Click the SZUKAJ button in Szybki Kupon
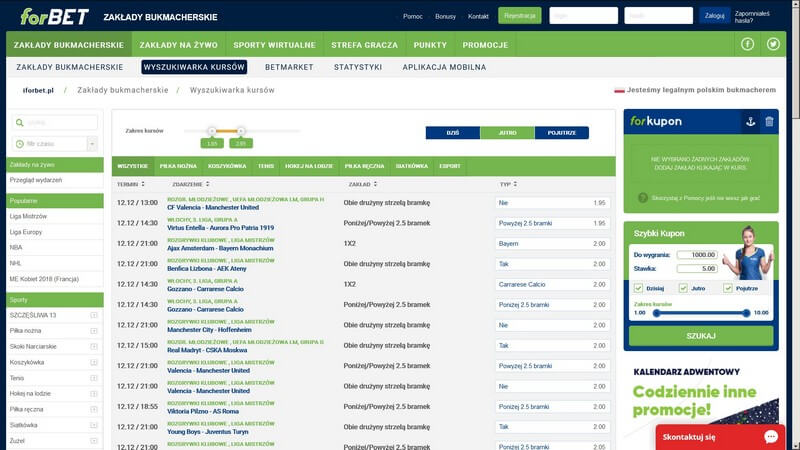Viewport: 800px width, 450px height. pyautogui.click(x=701, y=336)
